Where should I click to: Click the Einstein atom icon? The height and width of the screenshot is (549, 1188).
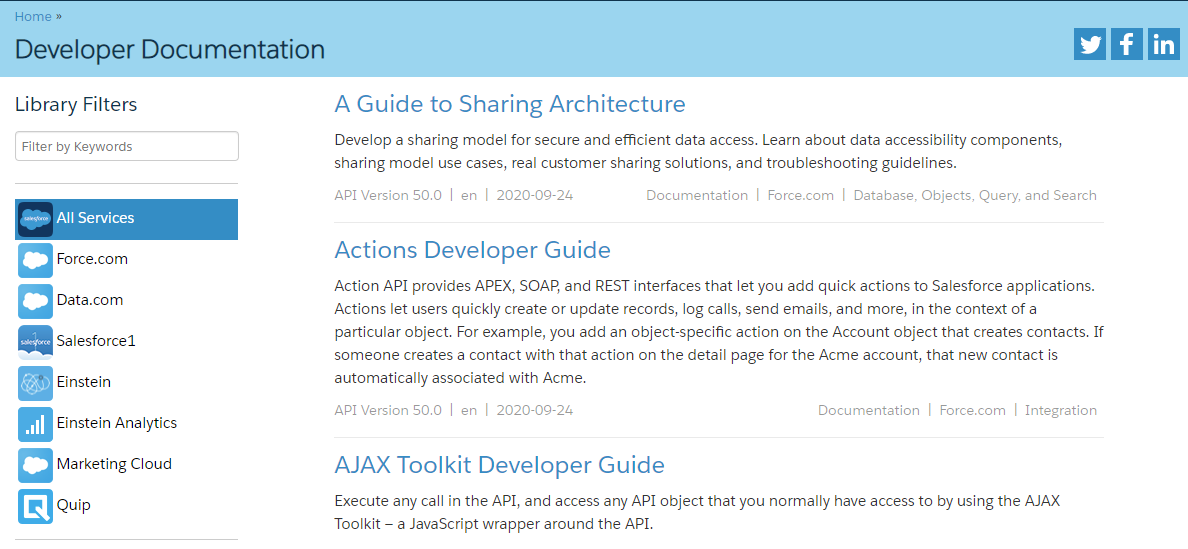(35, 382)
